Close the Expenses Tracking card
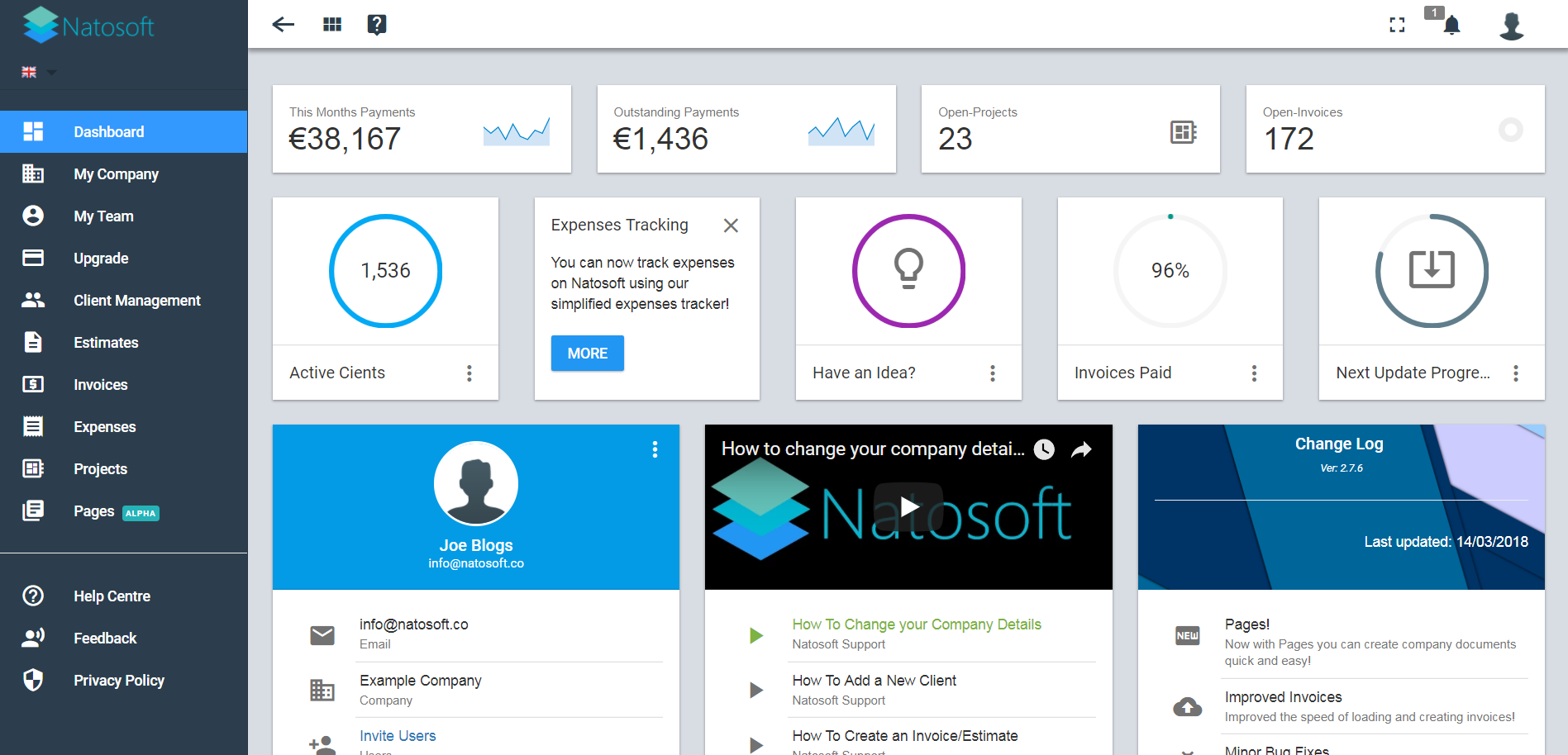The height and width of the screenshot is (755, 1568). click(x=731, y=226)
